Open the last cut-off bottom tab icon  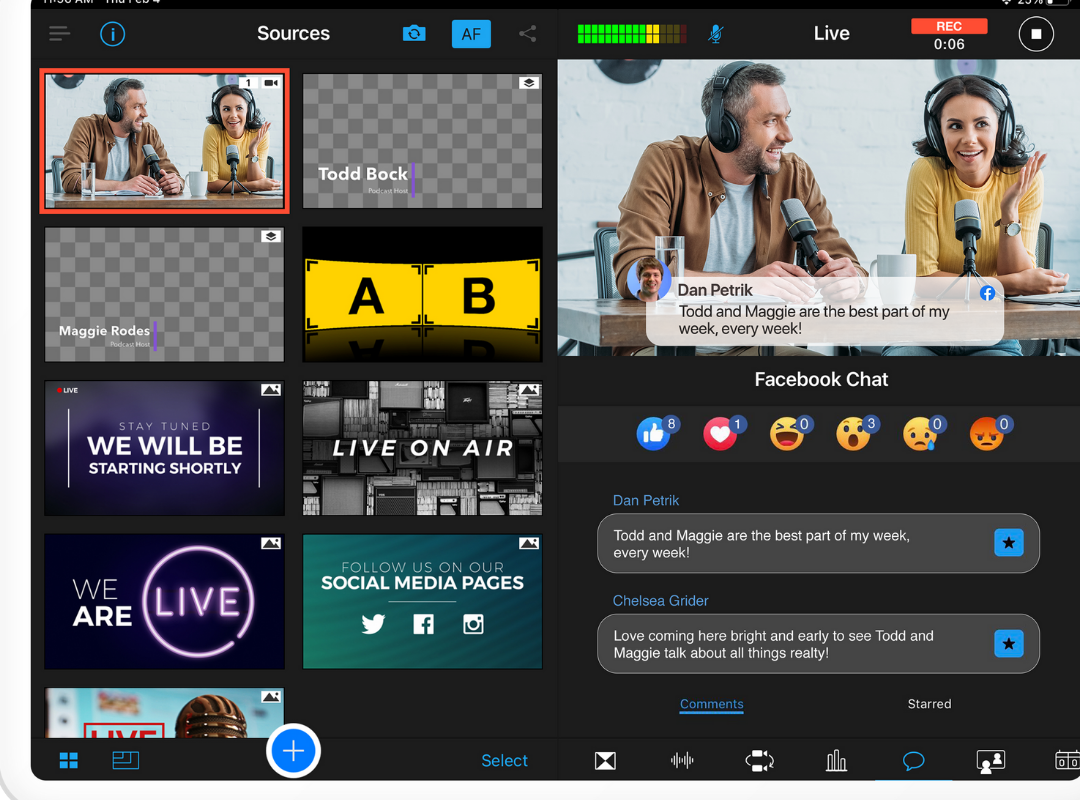[1068, 761]
